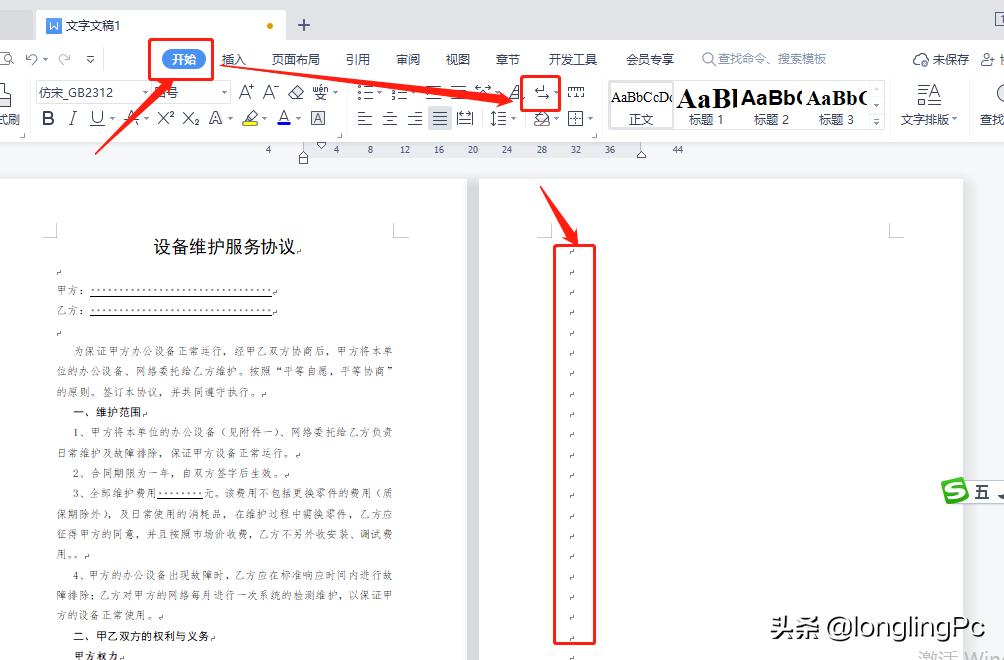Select the clear formatting eraser icon

[294, 94]
